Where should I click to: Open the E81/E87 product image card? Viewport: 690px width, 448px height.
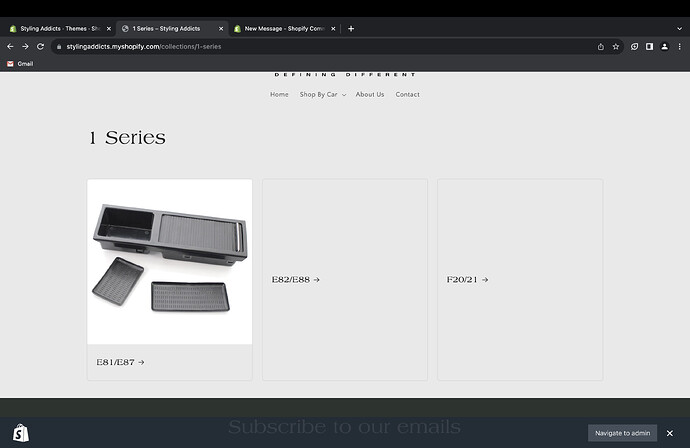170,261
